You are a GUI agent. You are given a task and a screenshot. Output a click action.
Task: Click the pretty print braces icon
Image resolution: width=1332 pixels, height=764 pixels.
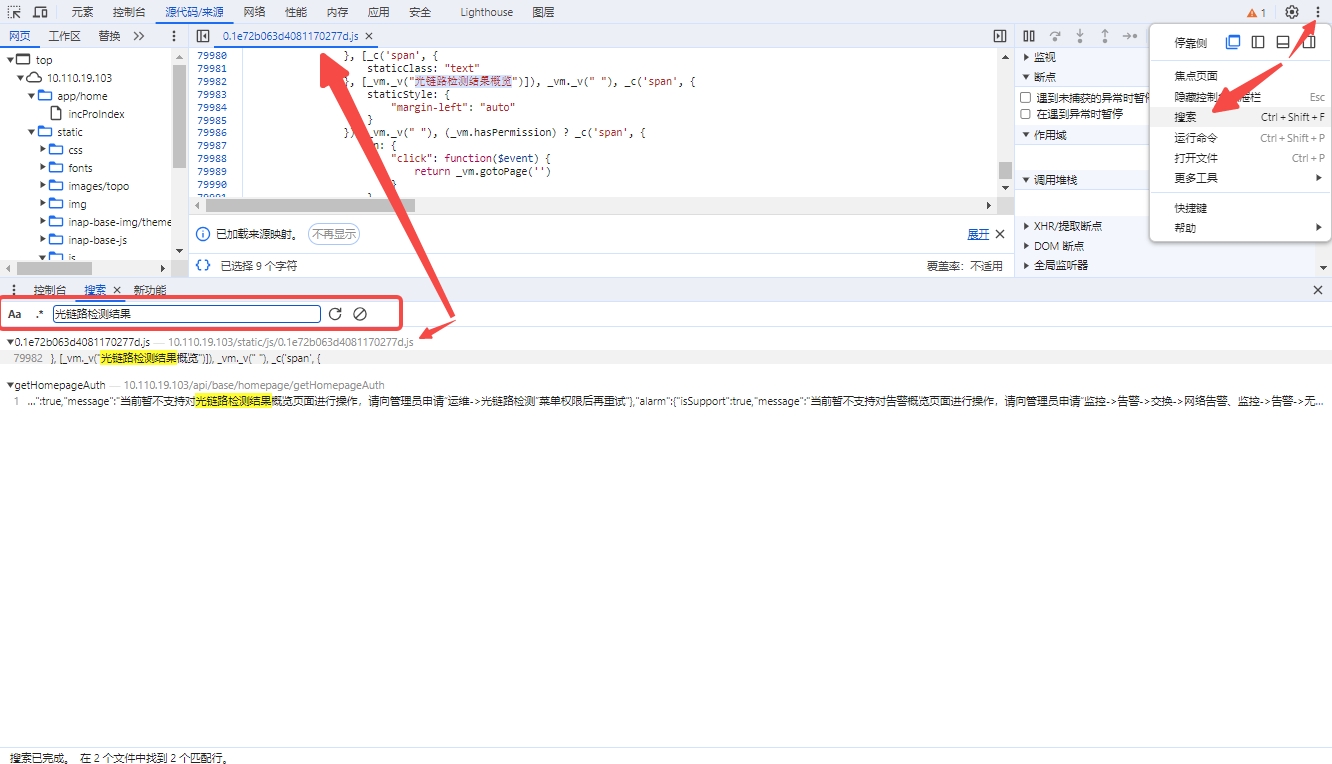tap(203, 266)
